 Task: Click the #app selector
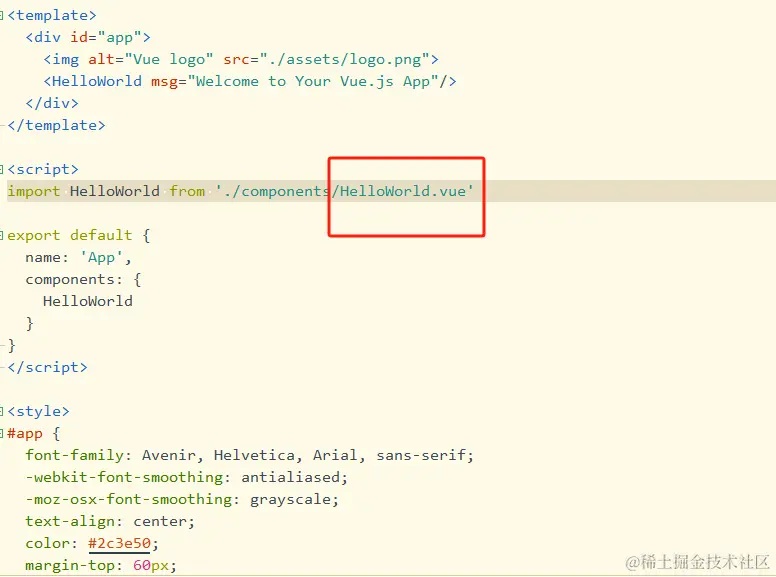pyautogui.click(x=25, y=433)
